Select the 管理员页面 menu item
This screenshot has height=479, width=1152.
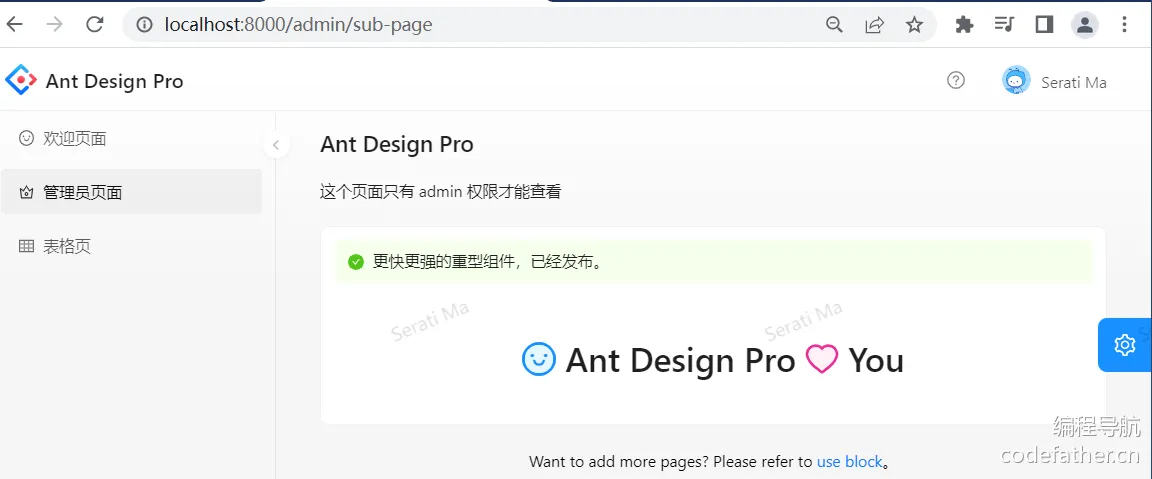132,192
